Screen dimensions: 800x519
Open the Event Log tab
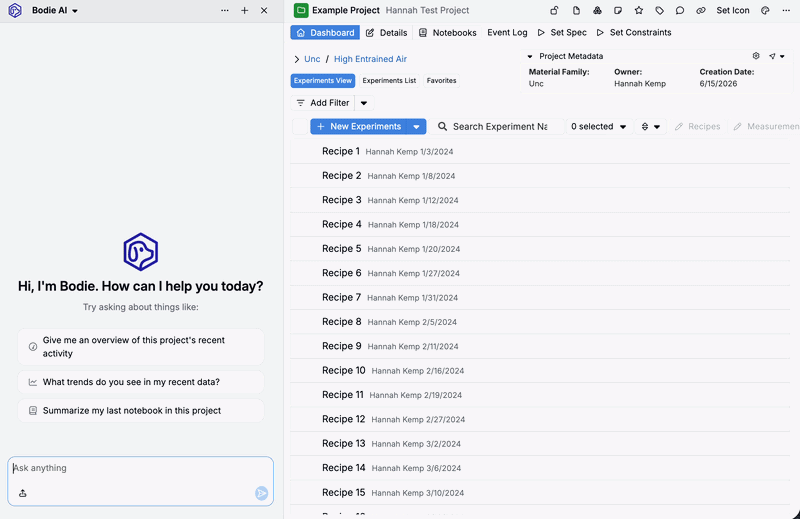tap(507, 33)
